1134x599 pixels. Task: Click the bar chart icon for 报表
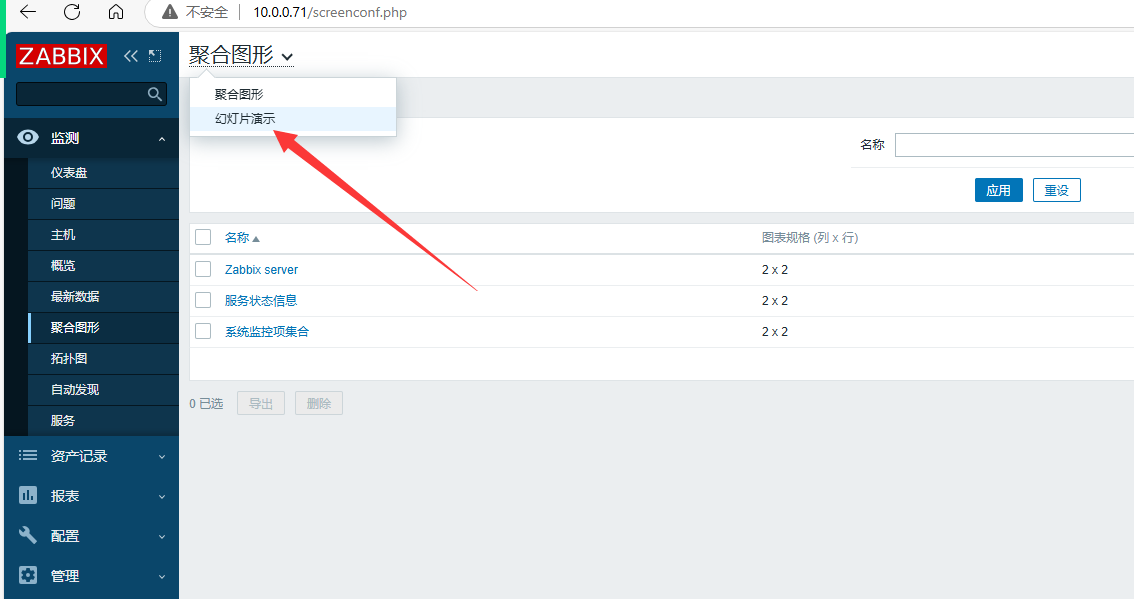(x=28, y=496)
